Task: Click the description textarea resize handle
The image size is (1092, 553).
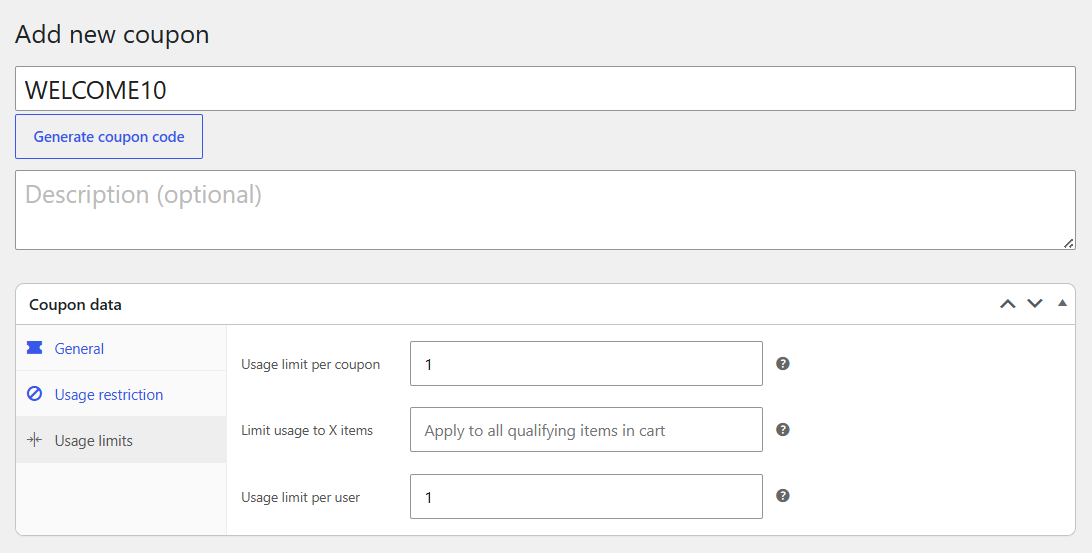Action: pyautogui.click(x=1068, y=243)
